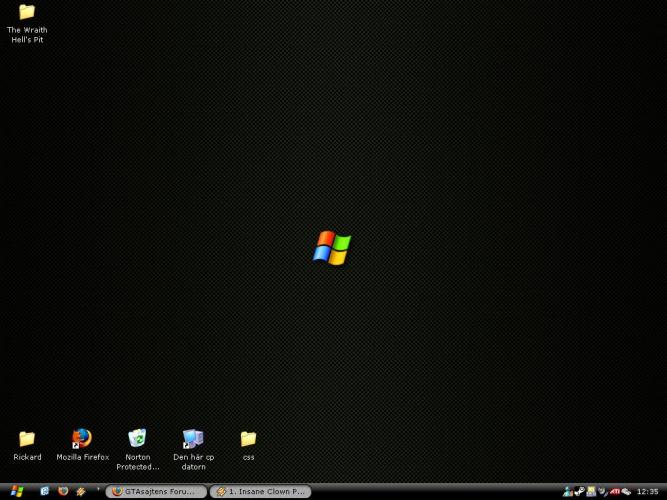Viewport: 667px width, 500px height.
Task: Select the 'Den här cp datorn' icon
Action: click(193, 439)
